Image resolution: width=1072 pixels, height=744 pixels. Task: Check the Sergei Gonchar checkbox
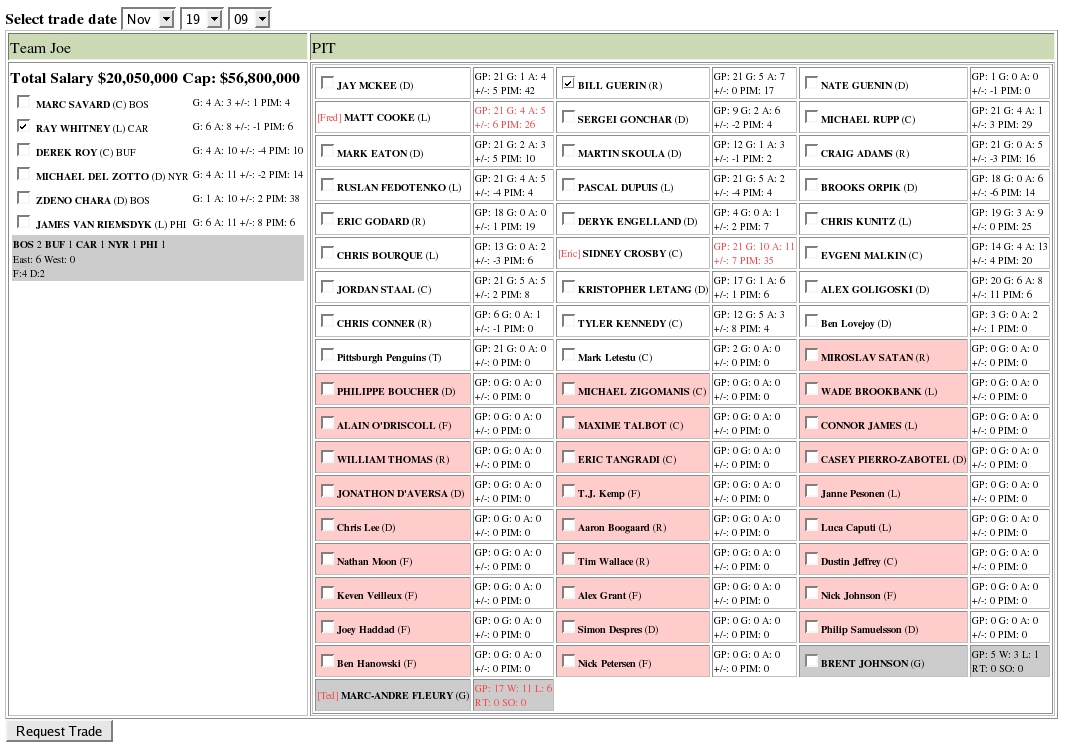(x=568, y=117)
